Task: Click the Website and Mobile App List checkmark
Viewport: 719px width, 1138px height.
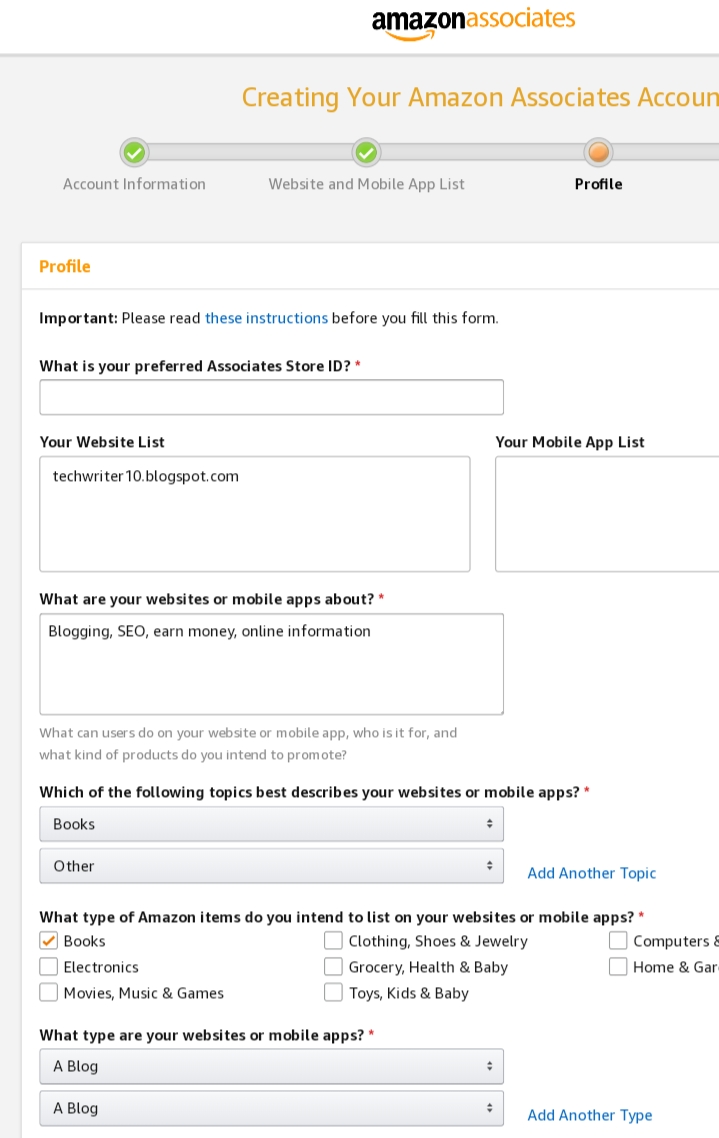Action: [x=367, y=152]
